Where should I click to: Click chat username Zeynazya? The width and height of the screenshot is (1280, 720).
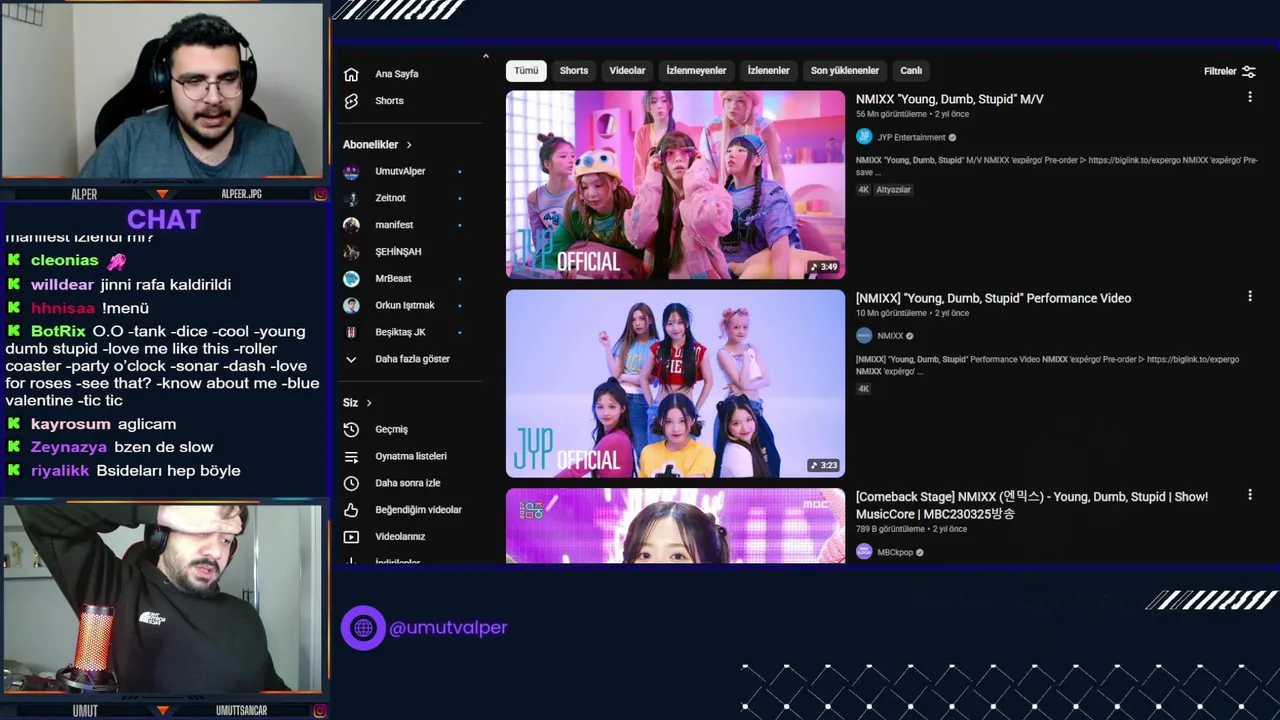pos(68,447)
